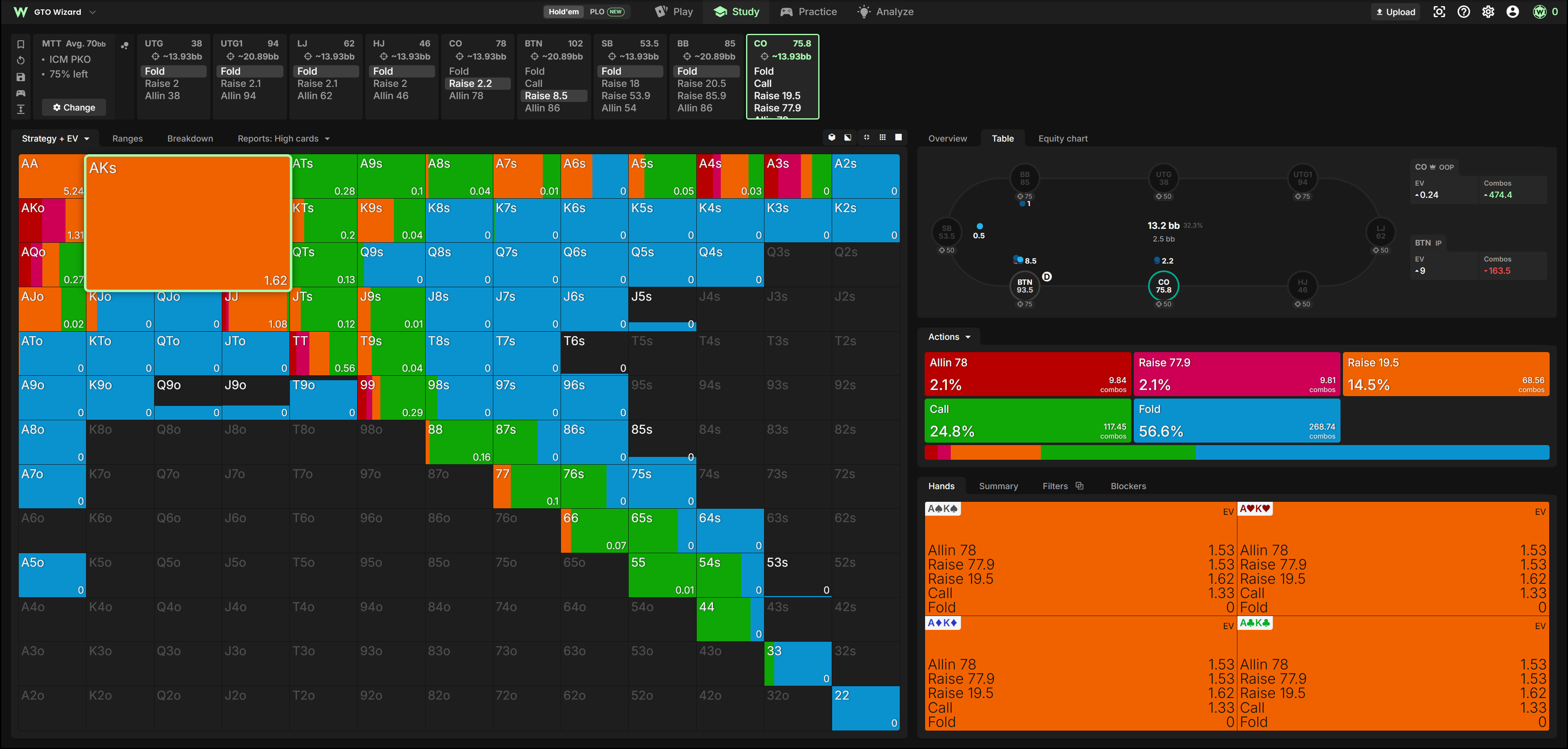
Task: Click the green W coins icon
Action: pyautogui.click(x=1539, y=11)
